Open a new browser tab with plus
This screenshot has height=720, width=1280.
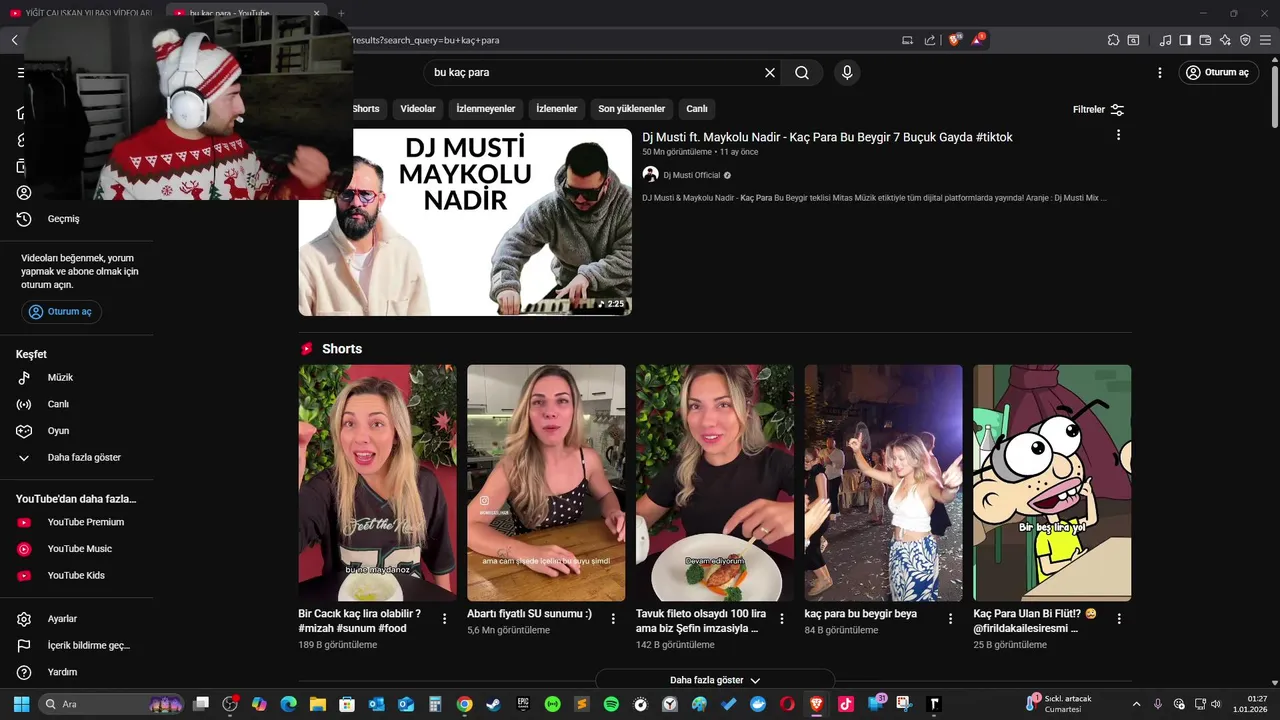[341, 13]
